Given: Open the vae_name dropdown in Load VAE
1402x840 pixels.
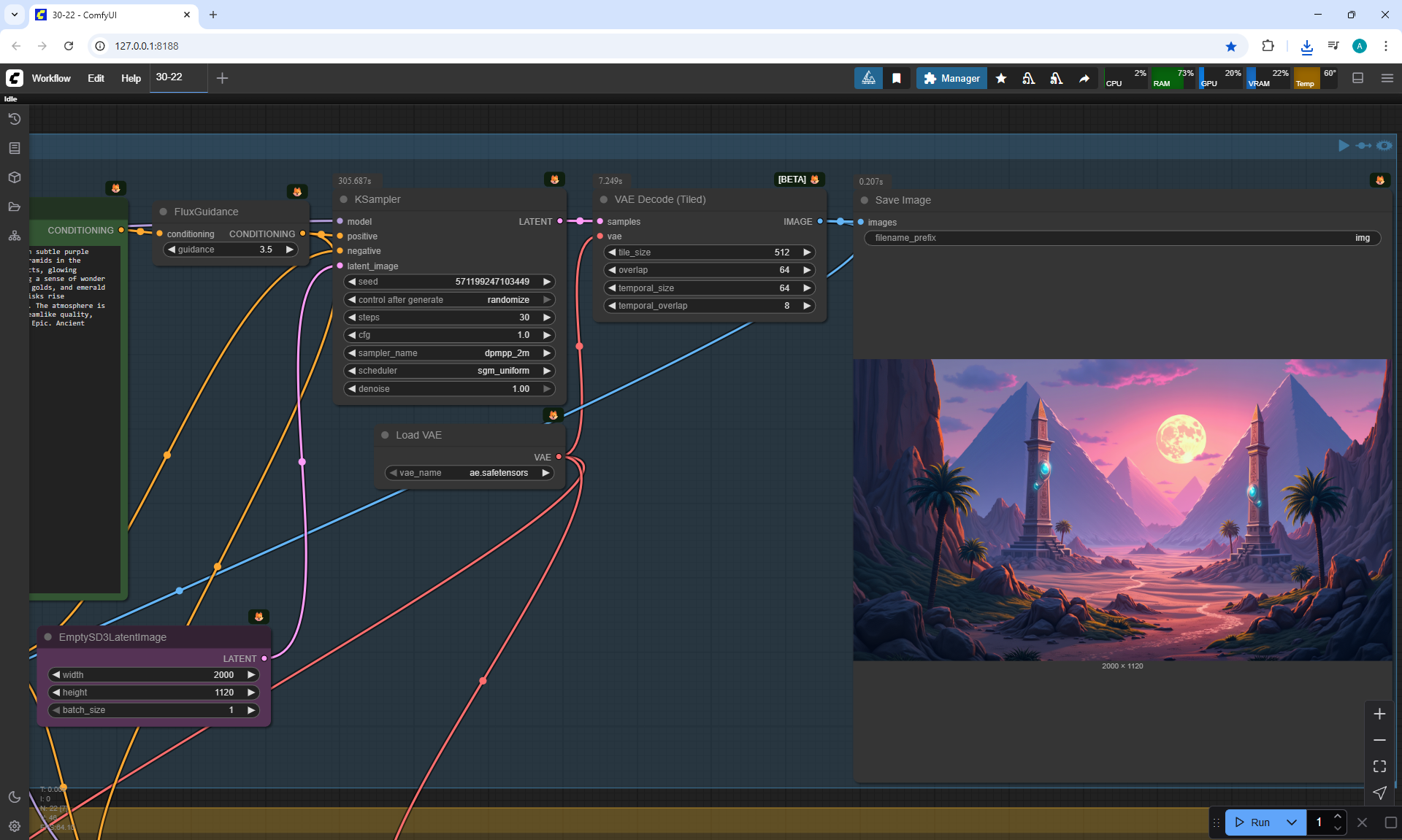Looking at the screenshot, I should pos(469,473).
